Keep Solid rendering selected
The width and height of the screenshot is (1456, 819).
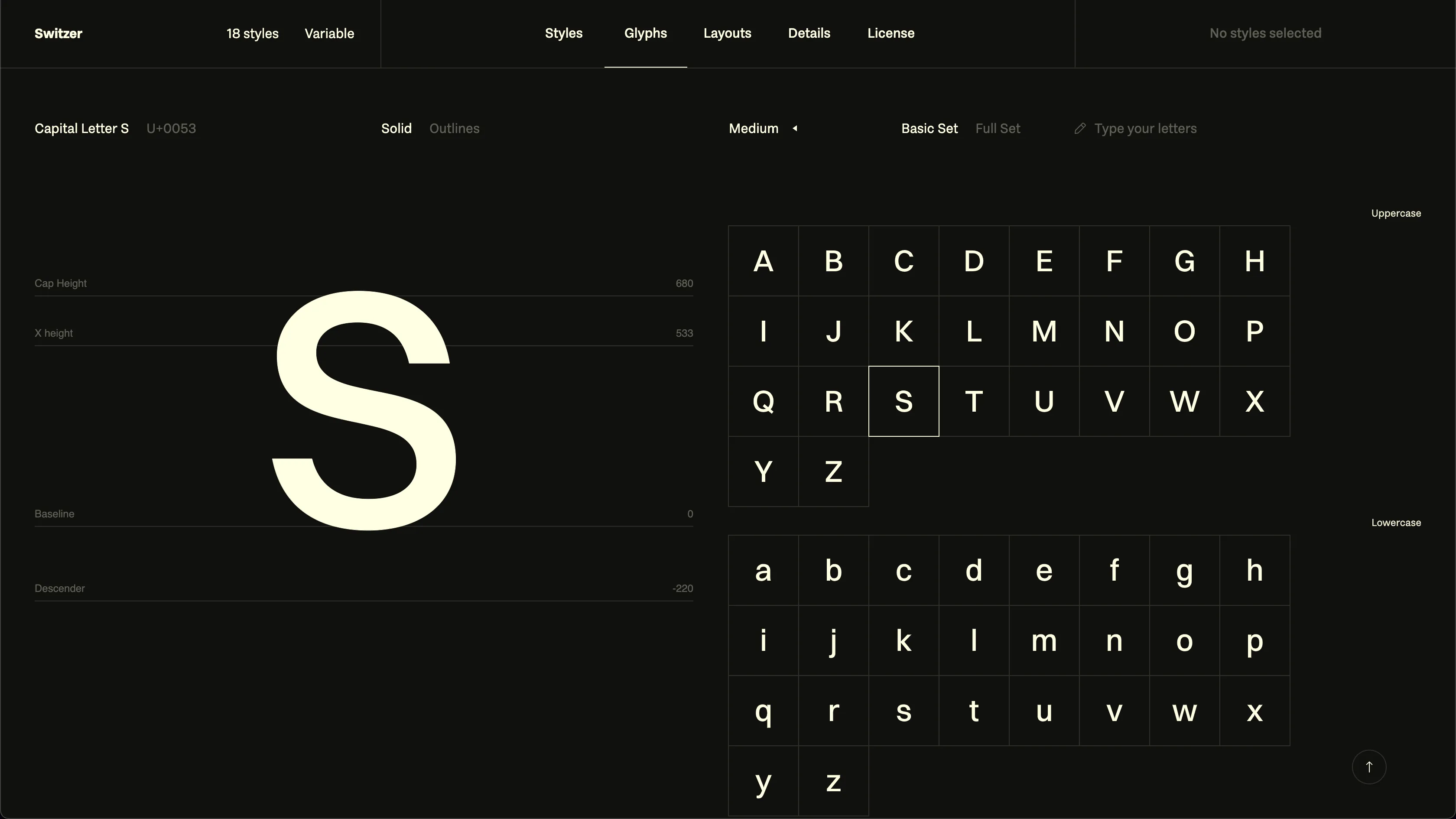[x=396, y=128]
